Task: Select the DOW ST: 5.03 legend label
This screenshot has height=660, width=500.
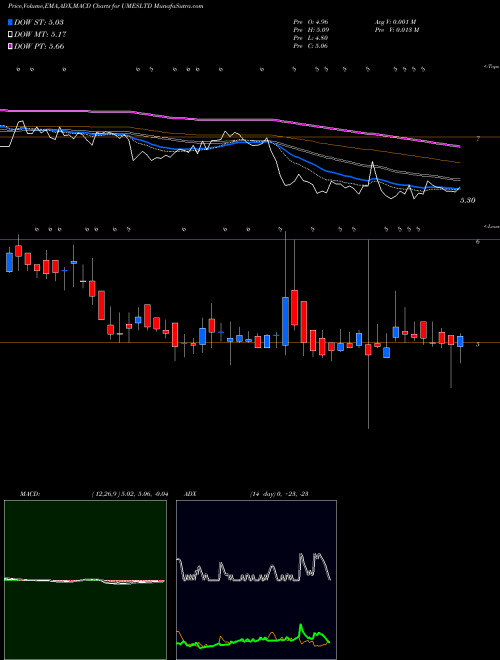Action: coord(39,22)
